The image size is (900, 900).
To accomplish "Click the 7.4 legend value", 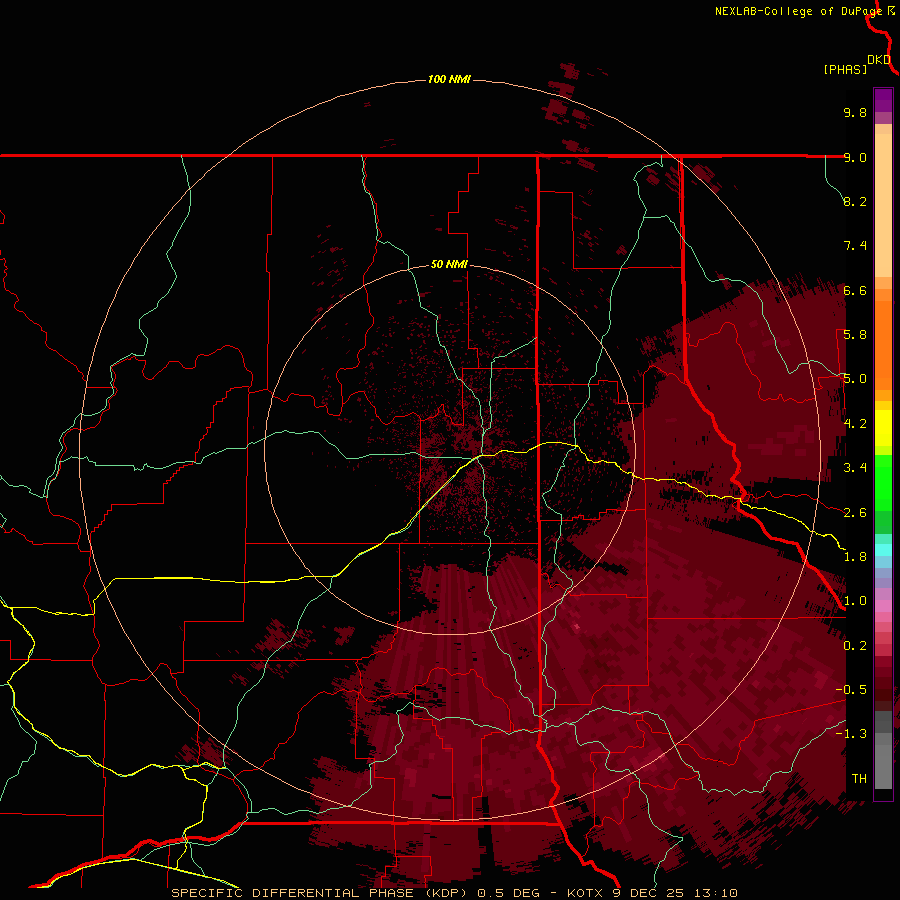I will (855, 246).
